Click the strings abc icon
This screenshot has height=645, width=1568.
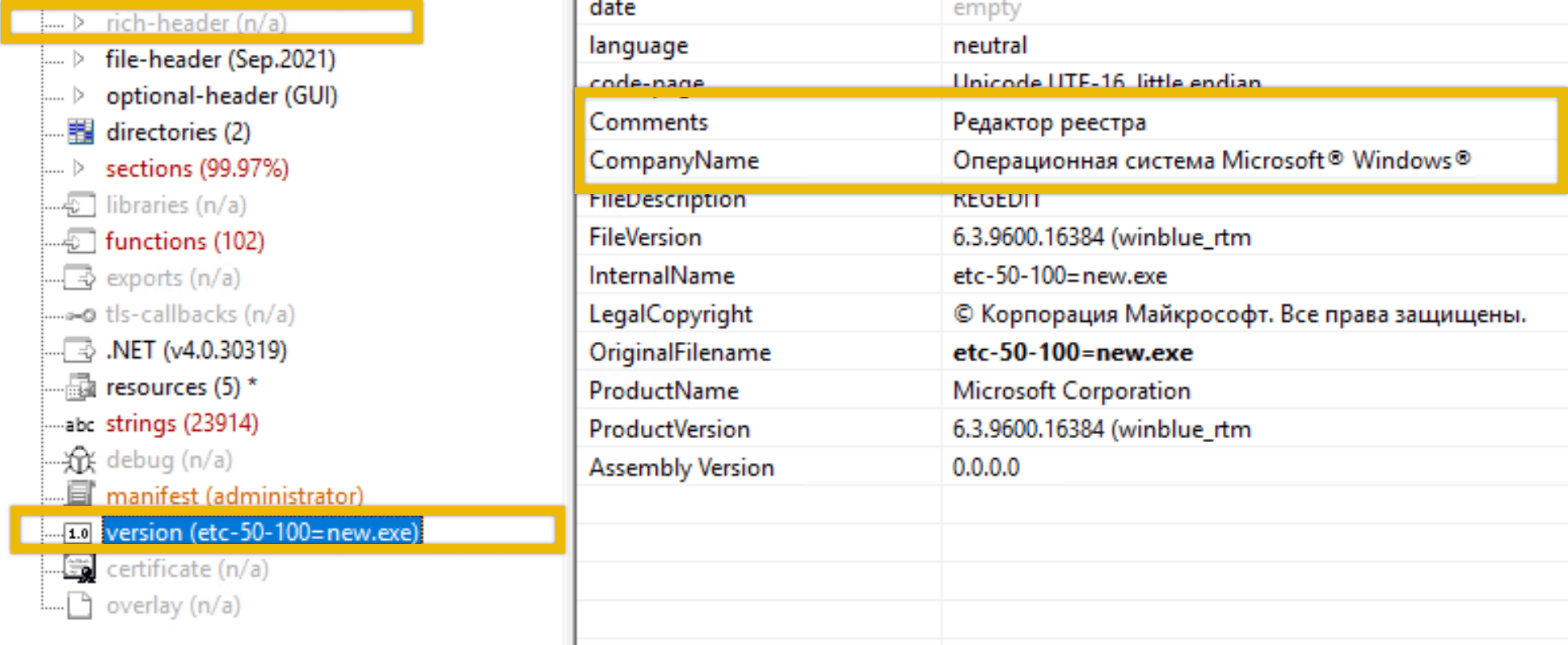80,424
